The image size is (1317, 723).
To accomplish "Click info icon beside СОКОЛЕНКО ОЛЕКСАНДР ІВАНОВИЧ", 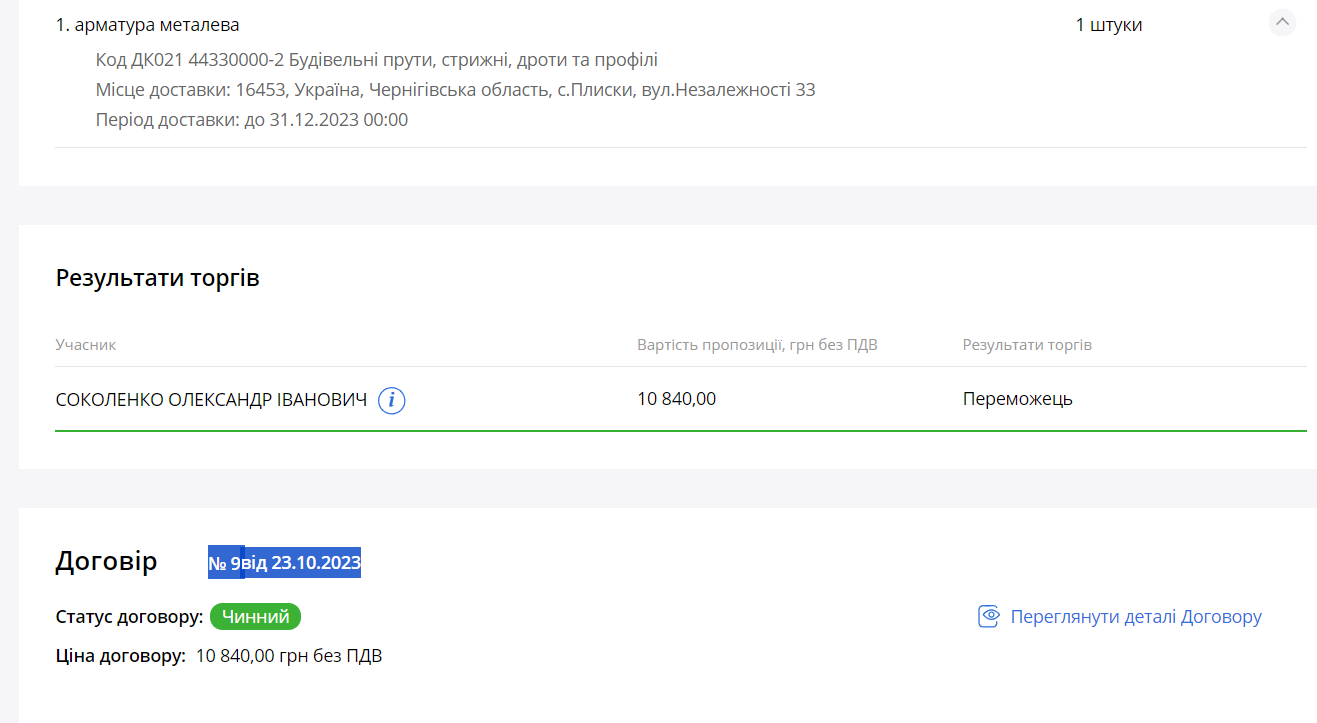I will 392,401.
